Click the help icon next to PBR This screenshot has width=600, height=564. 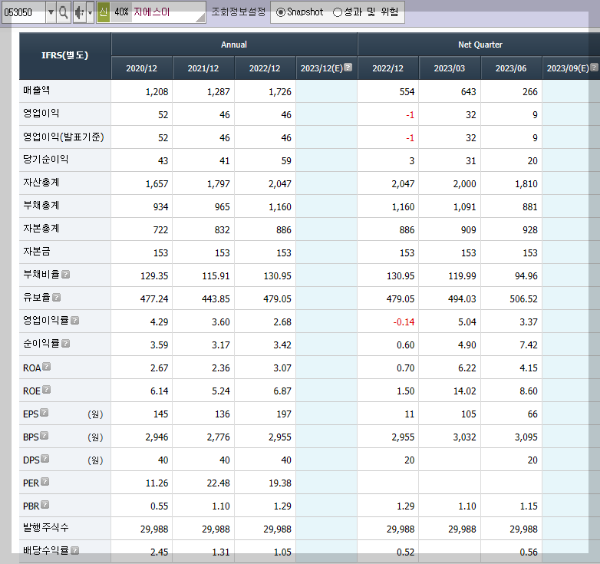click(45, 505)
